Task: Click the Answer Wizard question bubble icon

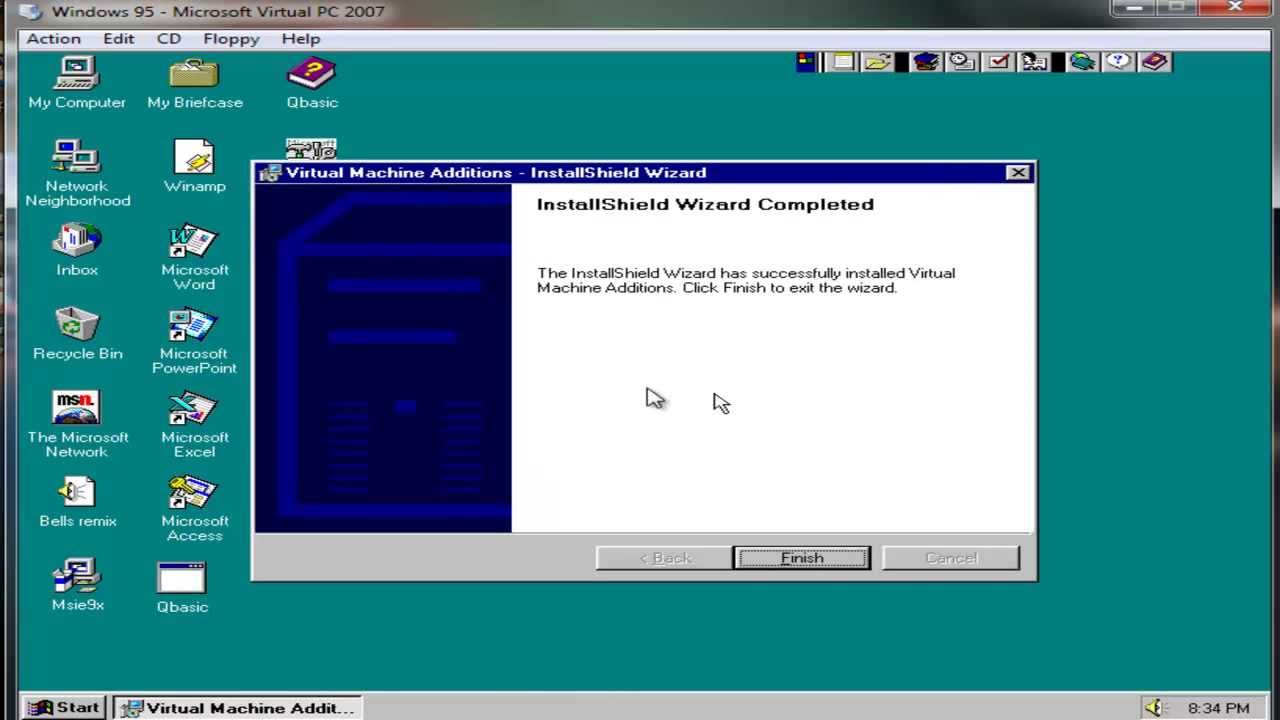Action: [1118, 62]
